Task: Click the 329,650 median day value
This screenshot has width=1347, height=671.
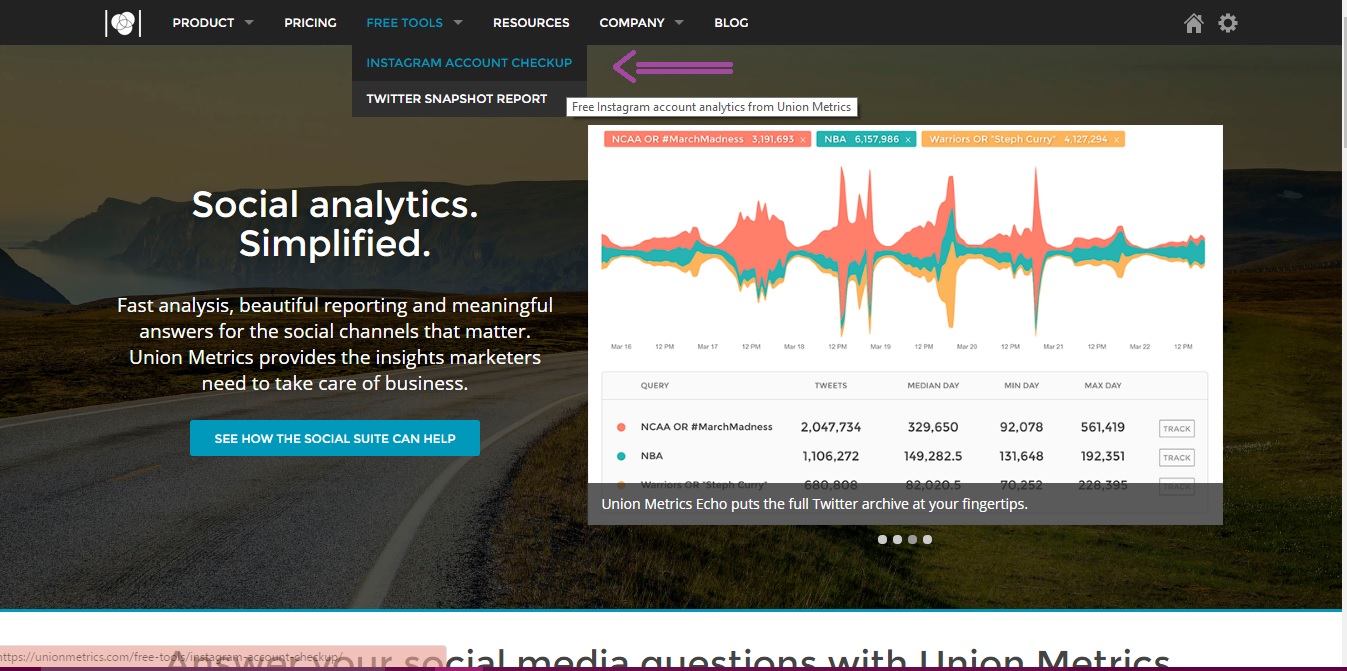Action: (x=933, y=427)
